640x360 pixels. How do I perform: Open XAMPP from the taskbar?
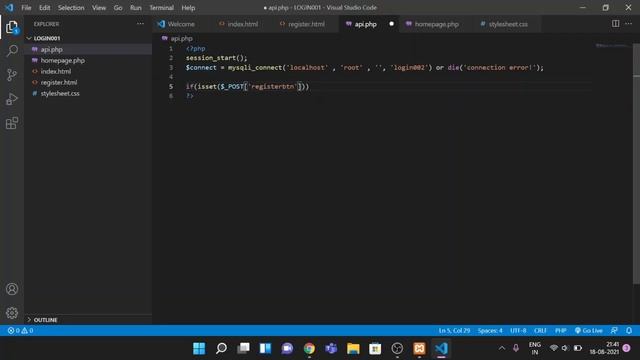click(x=419, y=348)
